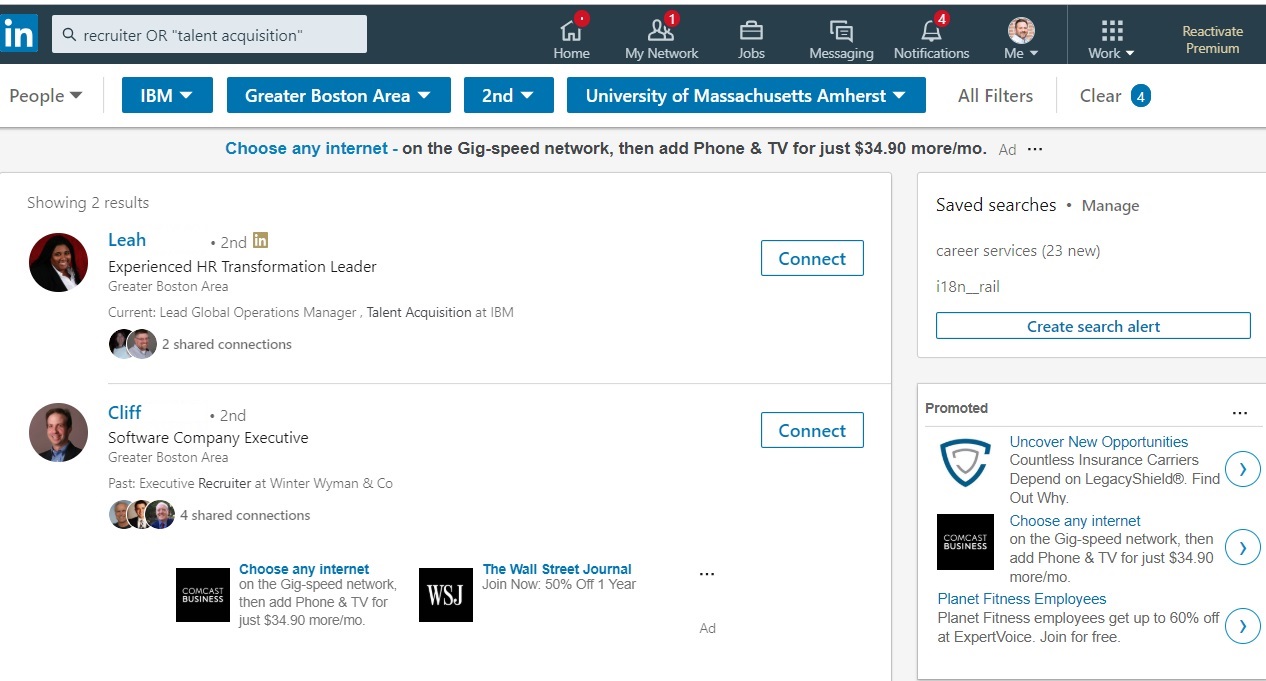The height and width of the screenshot is (681, 1266).
Task: Click Connect on Leah's profile
Action: click(811, 258)
